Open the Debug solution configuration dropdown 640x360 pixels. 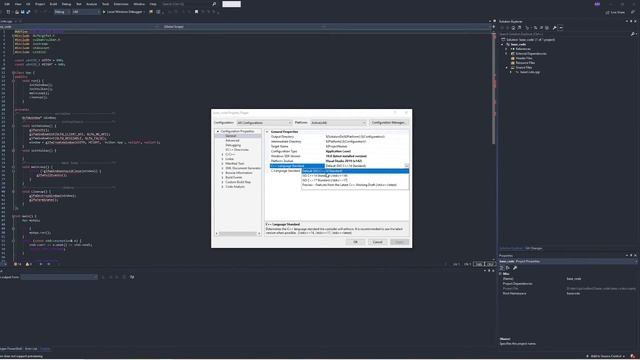pos(62,12)
